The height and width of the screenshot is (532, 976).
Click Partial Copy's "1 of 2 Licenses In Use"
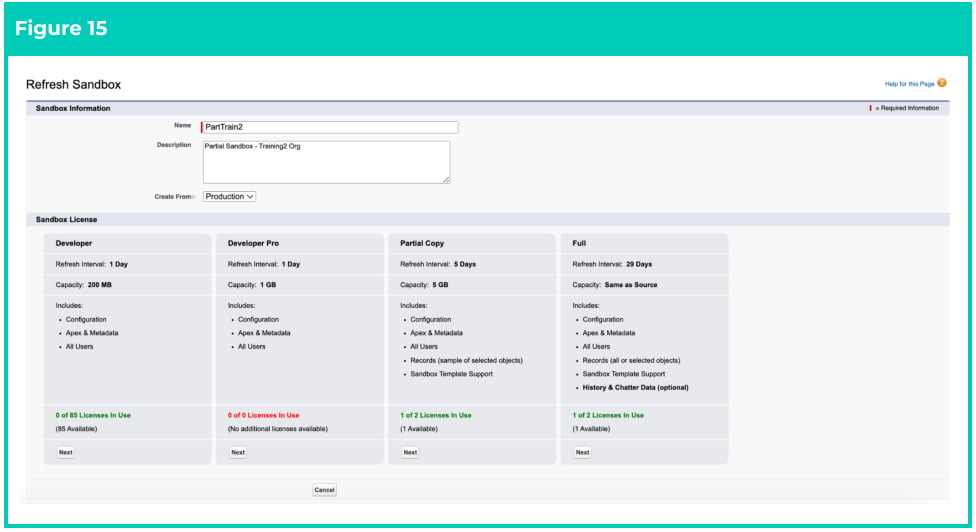(436, 415)
